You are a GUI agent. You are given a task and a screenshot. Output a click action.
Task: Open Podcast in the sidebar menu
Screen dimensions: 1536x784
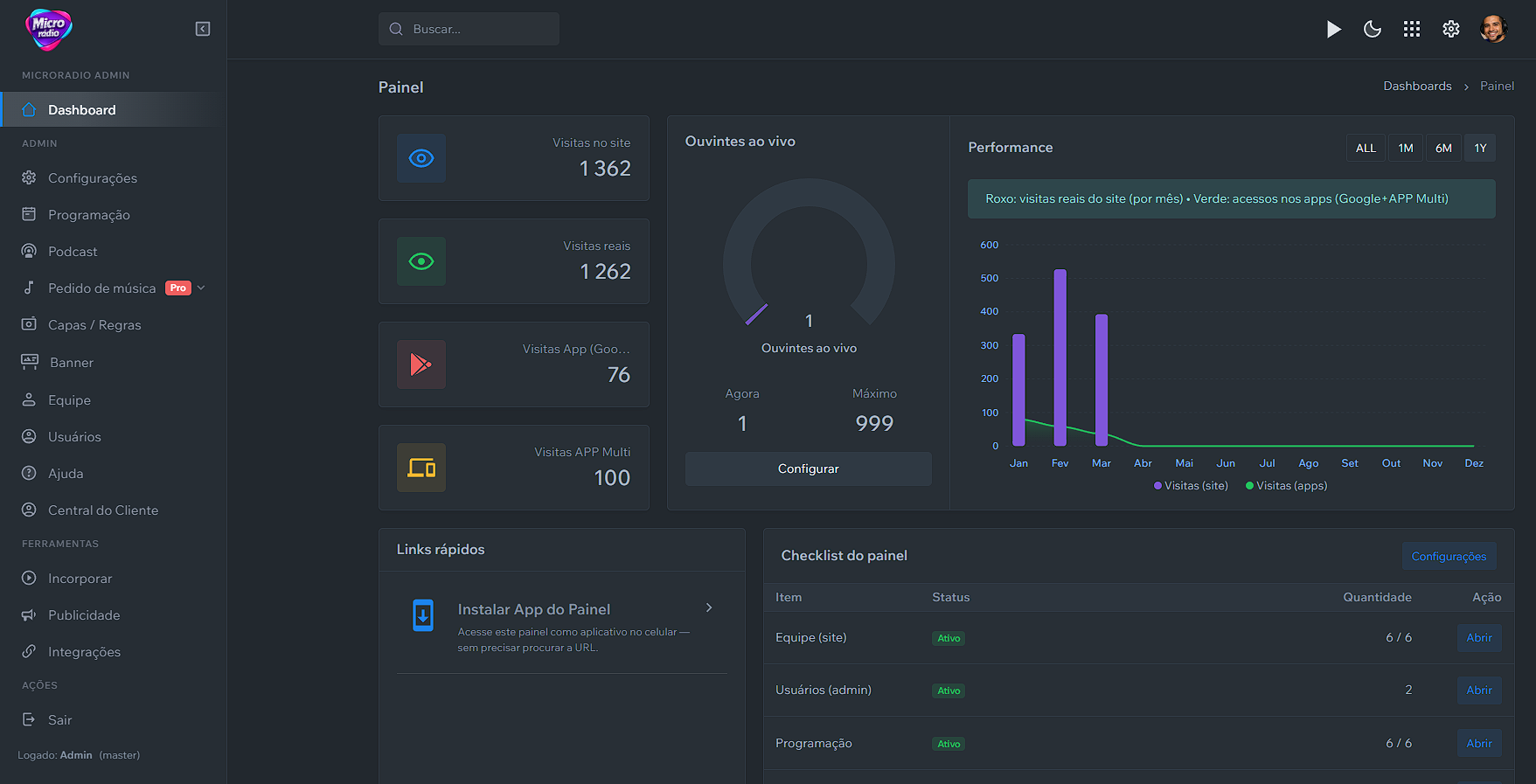tap(73, 252)
